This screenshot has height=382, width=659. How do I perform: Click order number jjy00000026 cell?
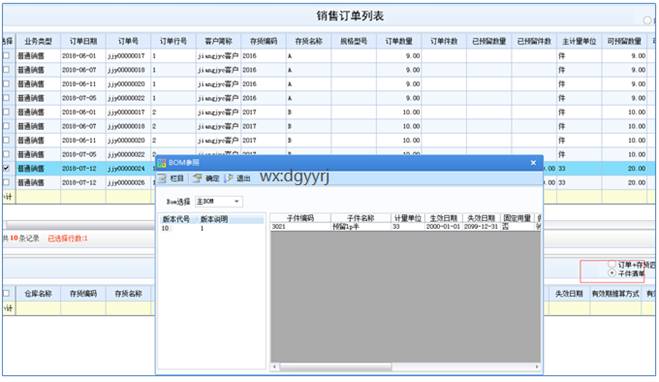[x=128, y=182]
